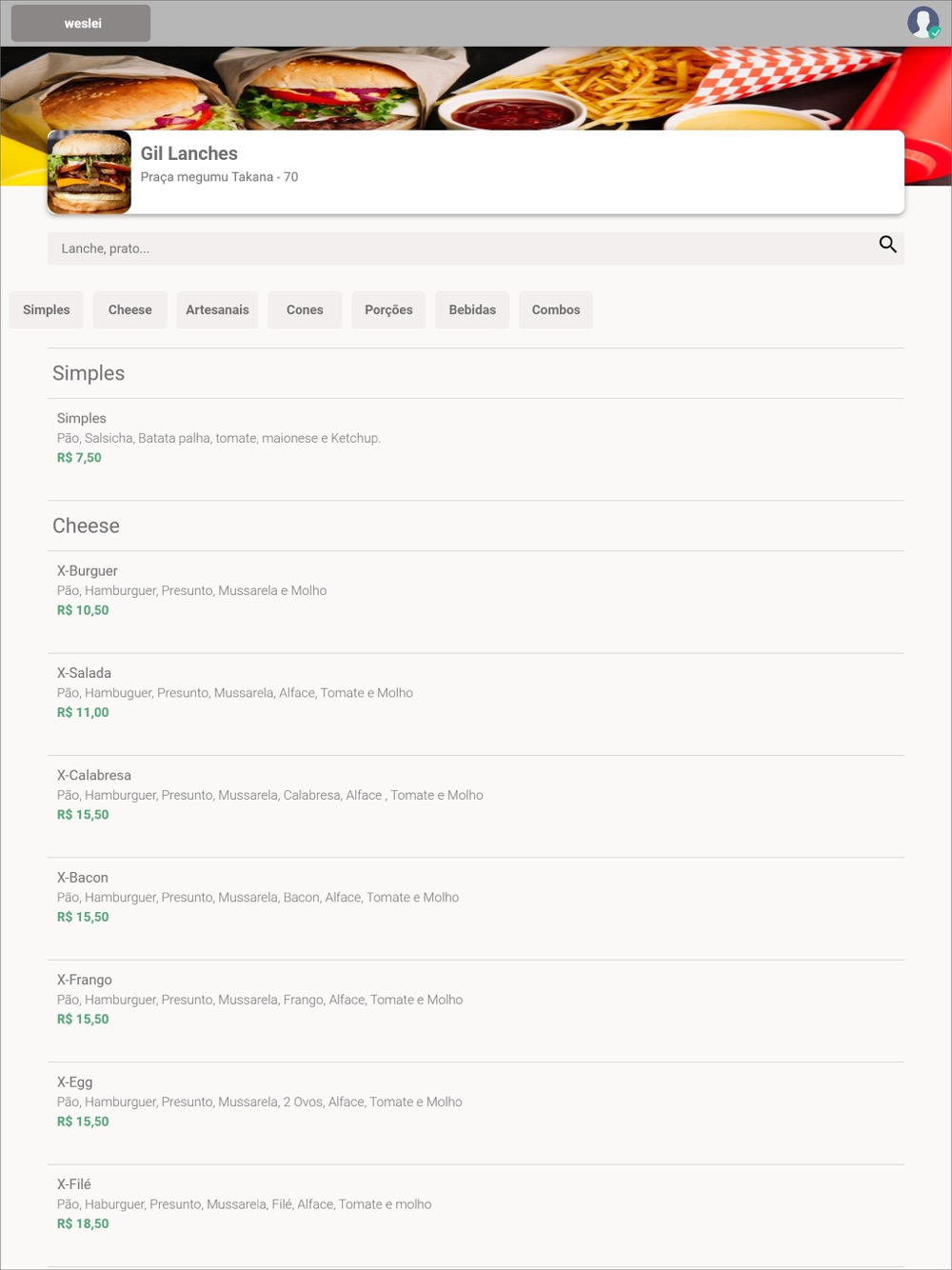Jump to the Combos category
Screen dimensions: 952x1270
[556, 310]
